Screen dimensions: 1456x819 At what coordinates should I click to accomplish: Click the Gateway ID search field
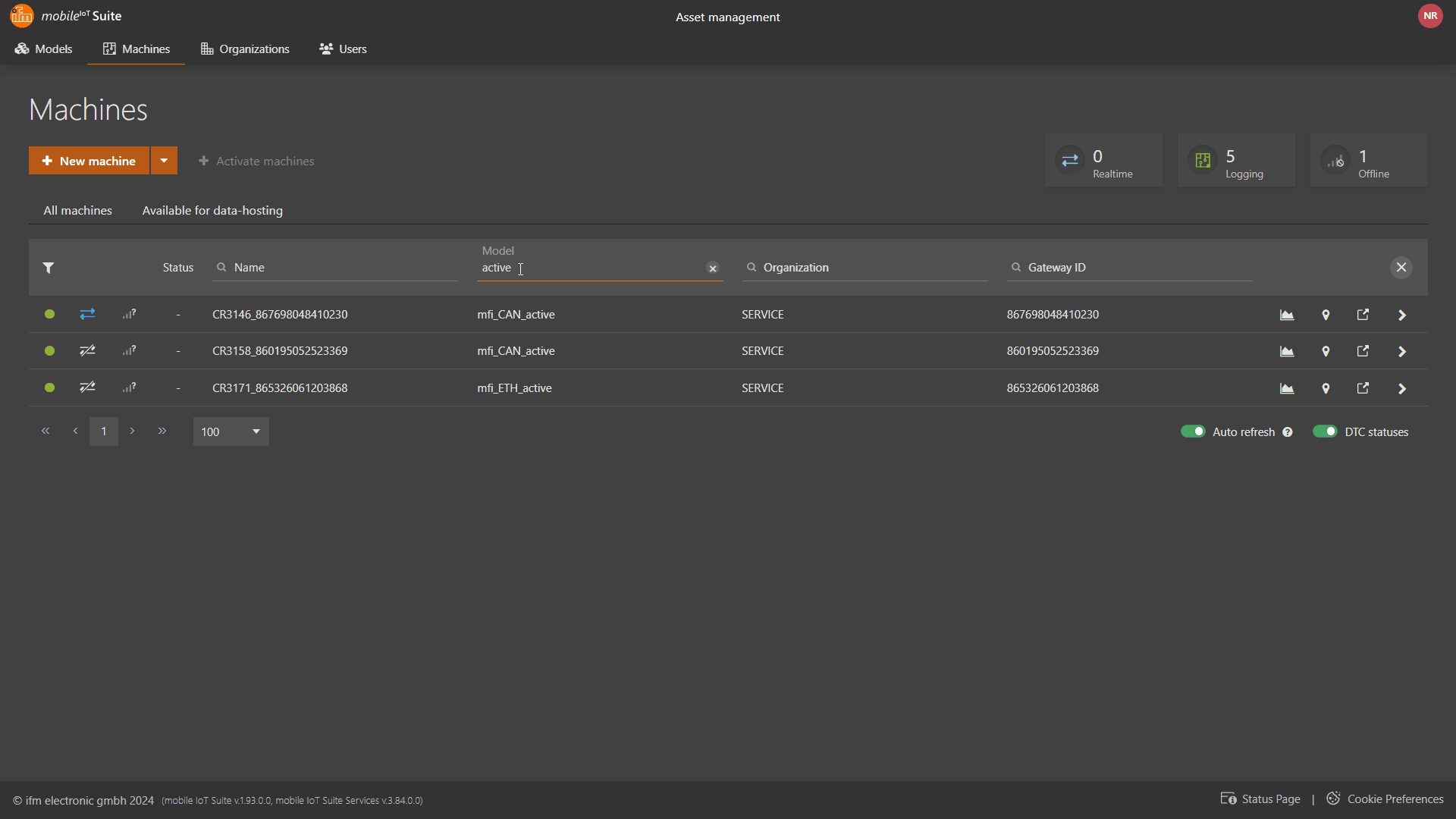tap(1130, 268)
